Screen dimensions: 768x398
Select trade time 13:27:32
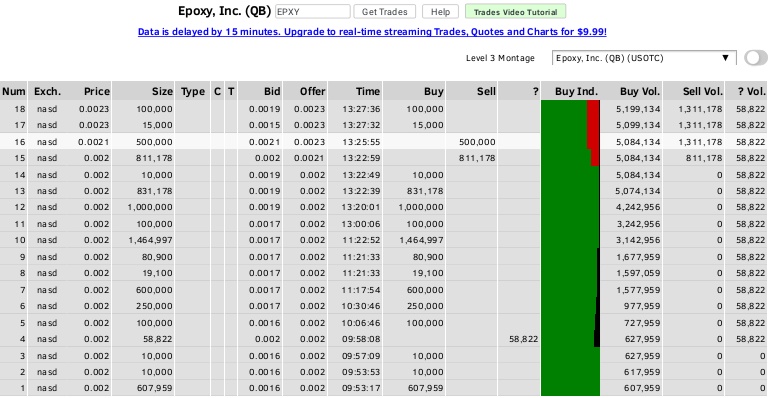click(x=361, y=125)
